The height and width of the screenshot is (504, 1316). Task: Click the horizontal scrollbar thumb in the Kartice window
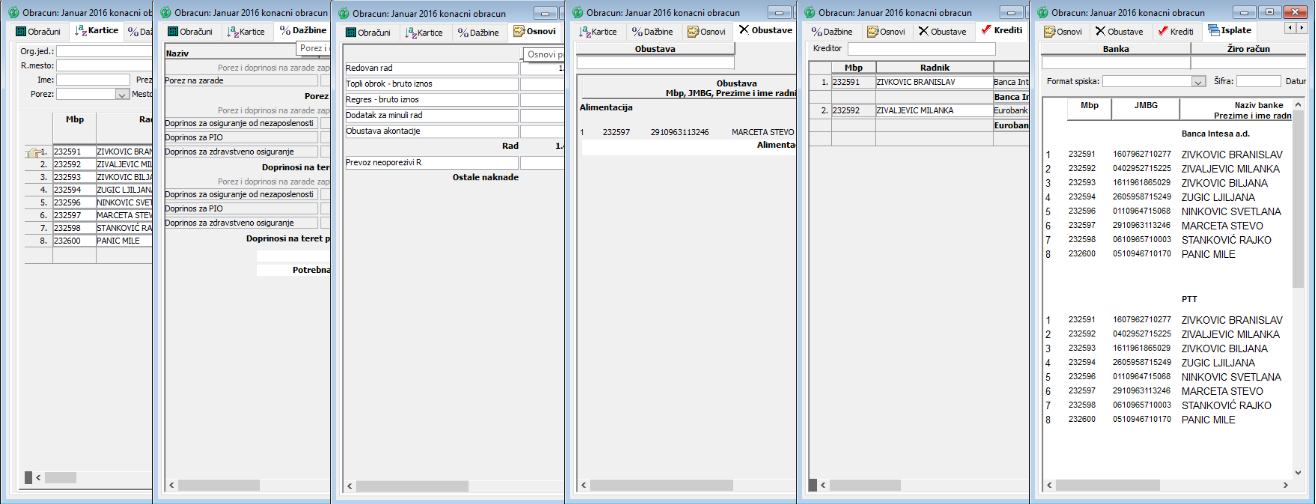60,477
